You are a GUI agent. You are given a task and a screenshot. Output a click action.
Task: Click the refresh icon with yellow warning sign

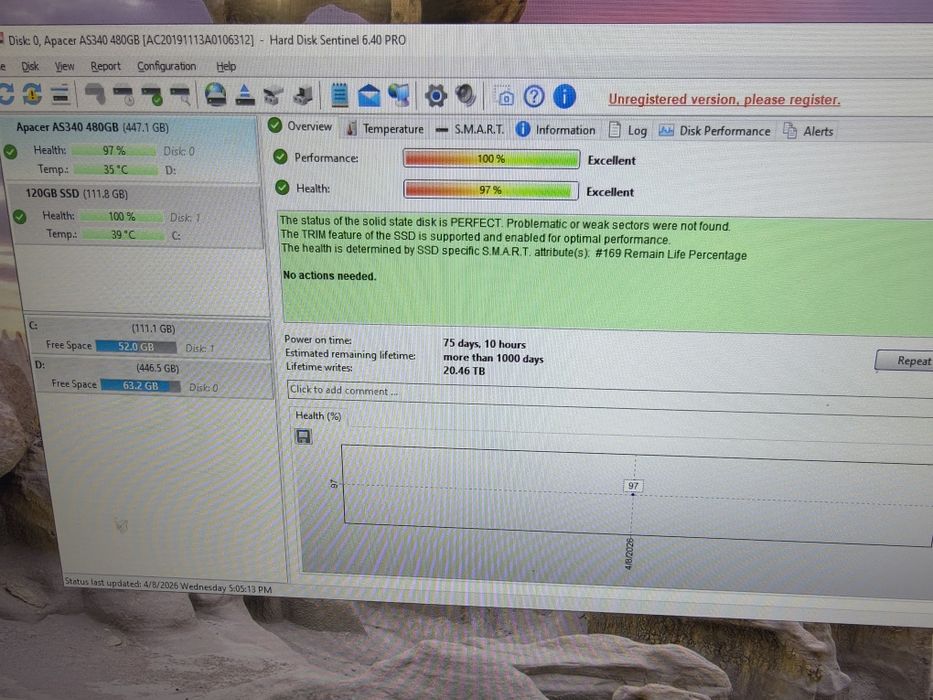[x=32, y=93]
